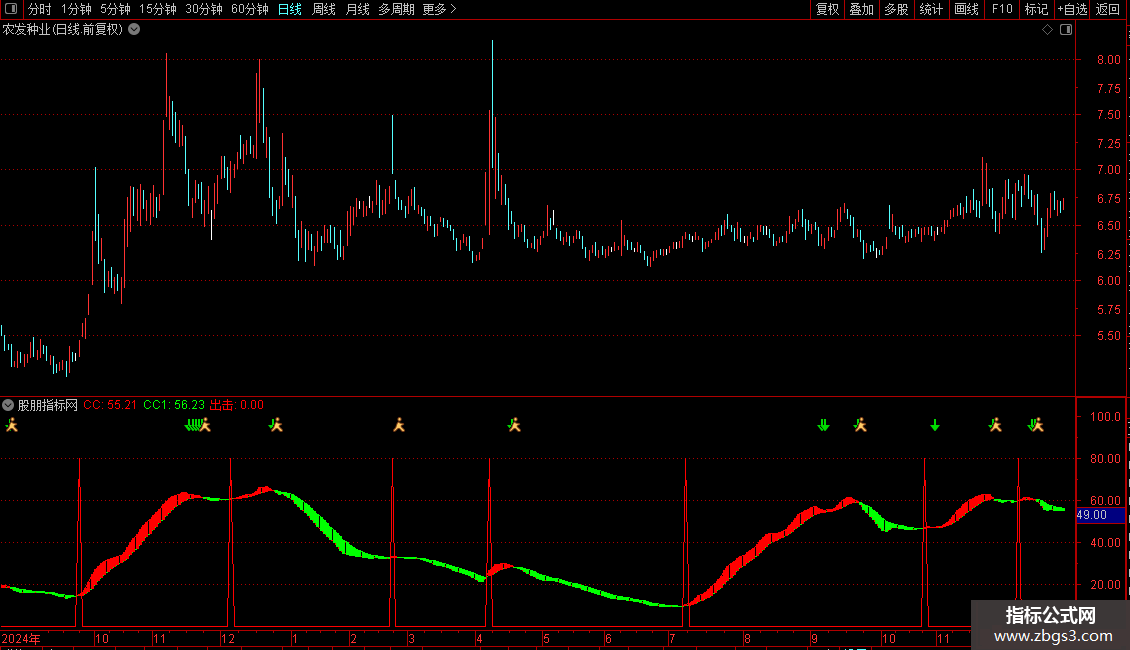Click the 2024年 label on time axis
The height and width of the screenshot is (650, 1130).
pyautogui.click(x=21, y=638)
